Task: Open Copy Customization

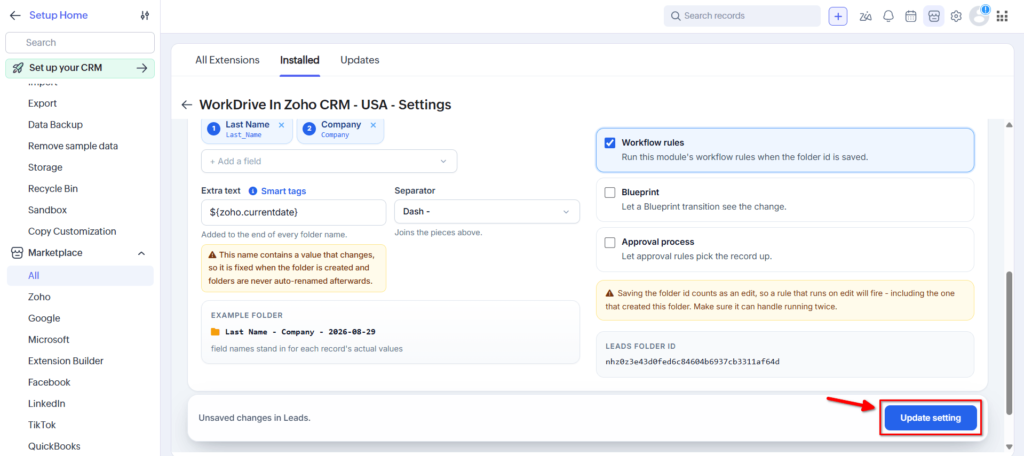Action: click(x=72, y=231)
